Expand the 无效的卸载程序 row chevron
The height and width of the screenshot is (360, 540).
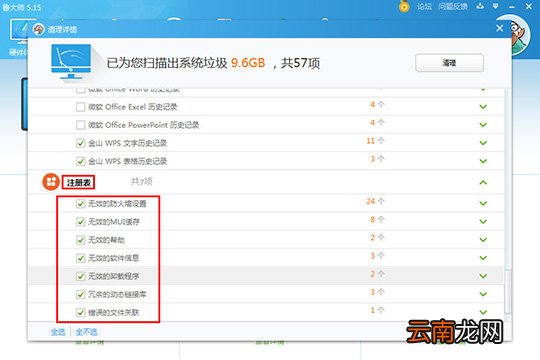click(x=483, y=276)
